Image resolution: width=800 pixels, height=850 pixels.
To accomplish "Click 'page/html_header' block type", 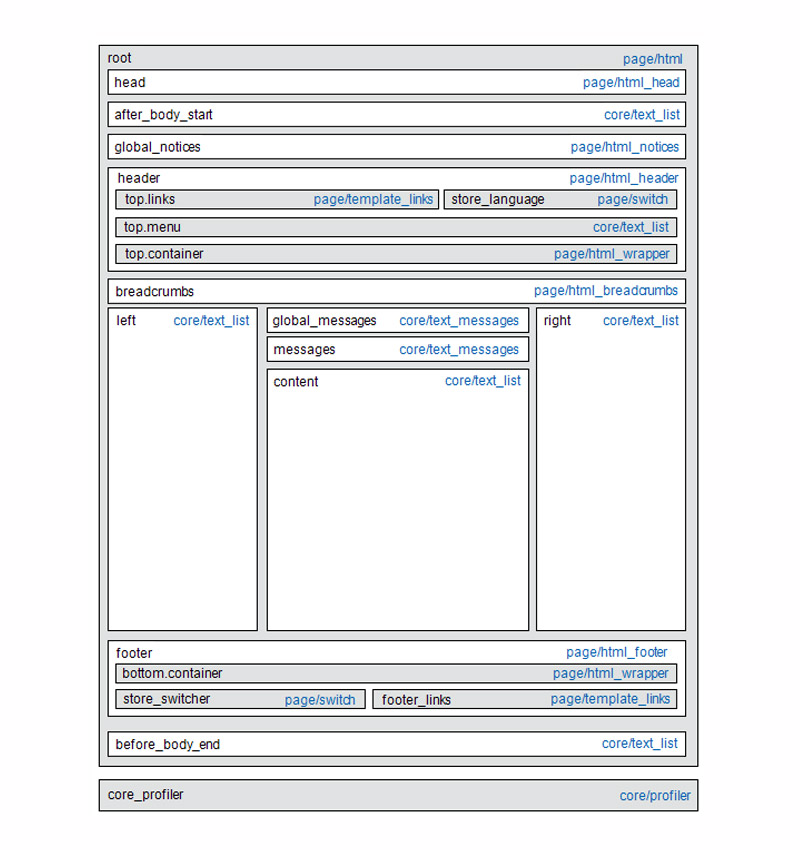I will tap(624, 178).
